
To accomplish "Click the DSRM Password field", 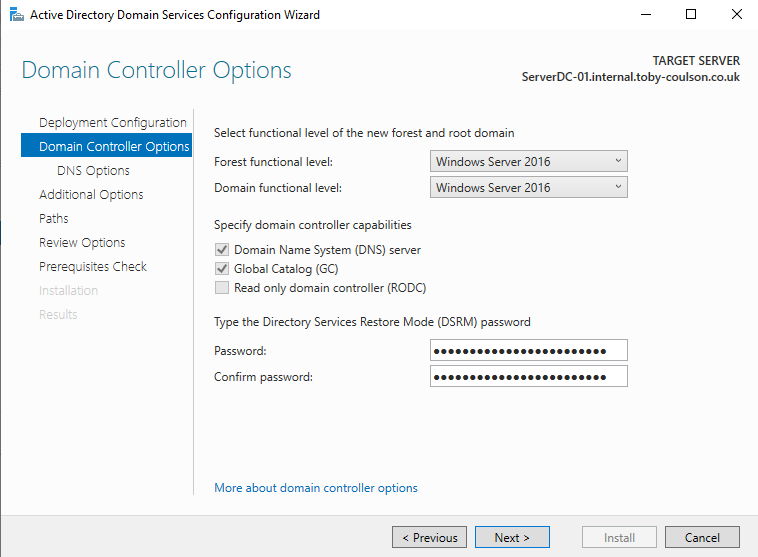I will coord(528,350).
